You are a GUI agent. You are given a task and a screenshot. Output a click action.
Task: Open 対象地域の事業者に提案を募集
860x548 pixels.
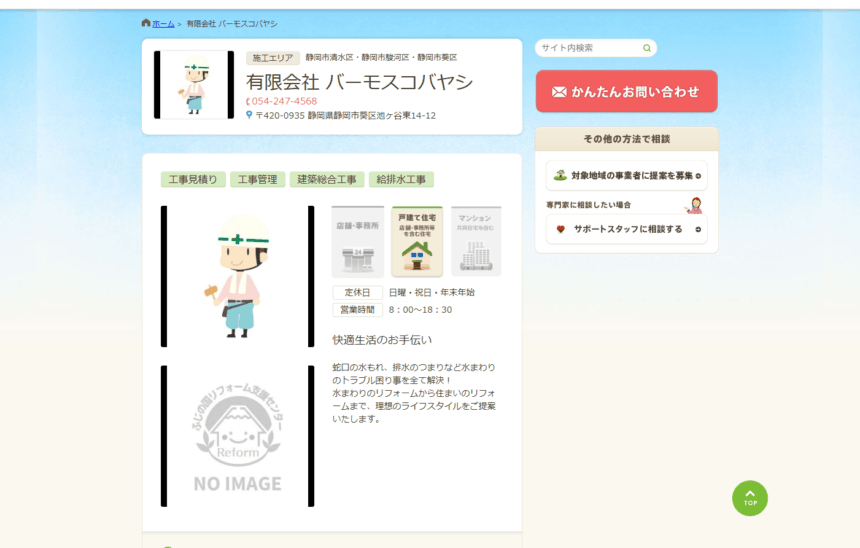626,176
